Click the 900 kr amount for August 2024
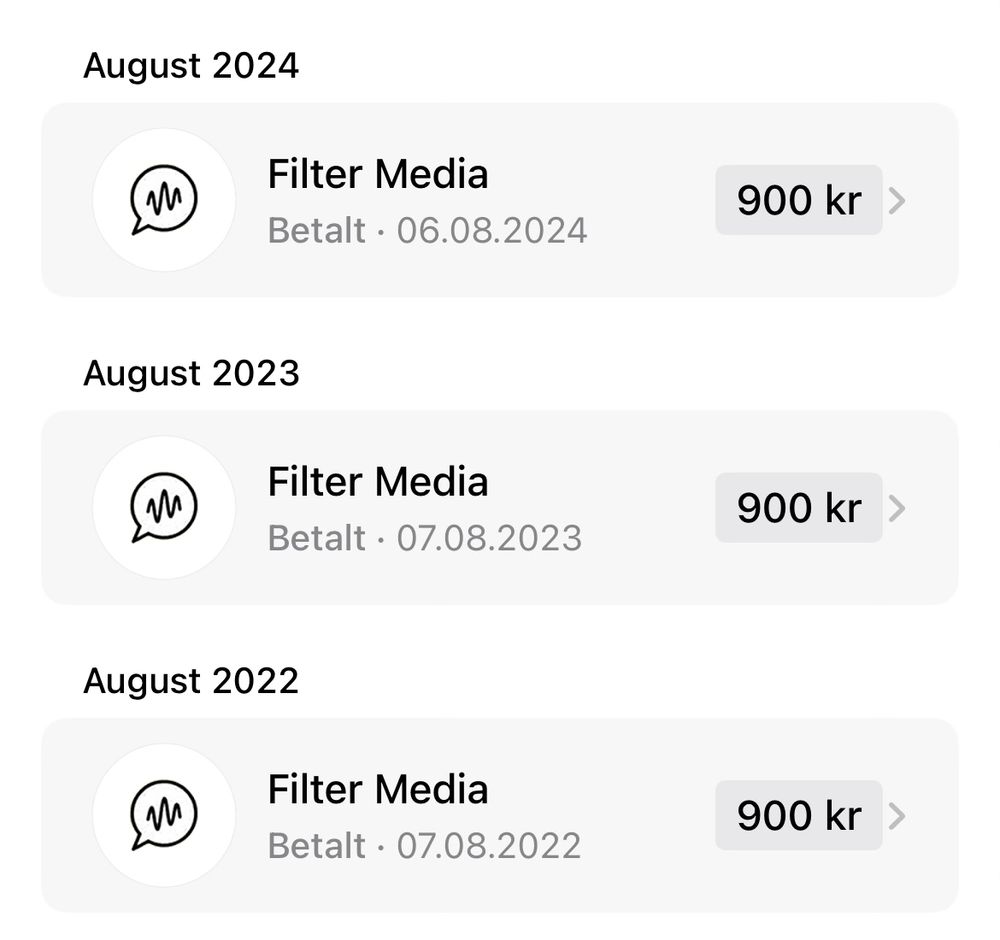Viewport: 1000px width, 940px height. tap(798, 200)
